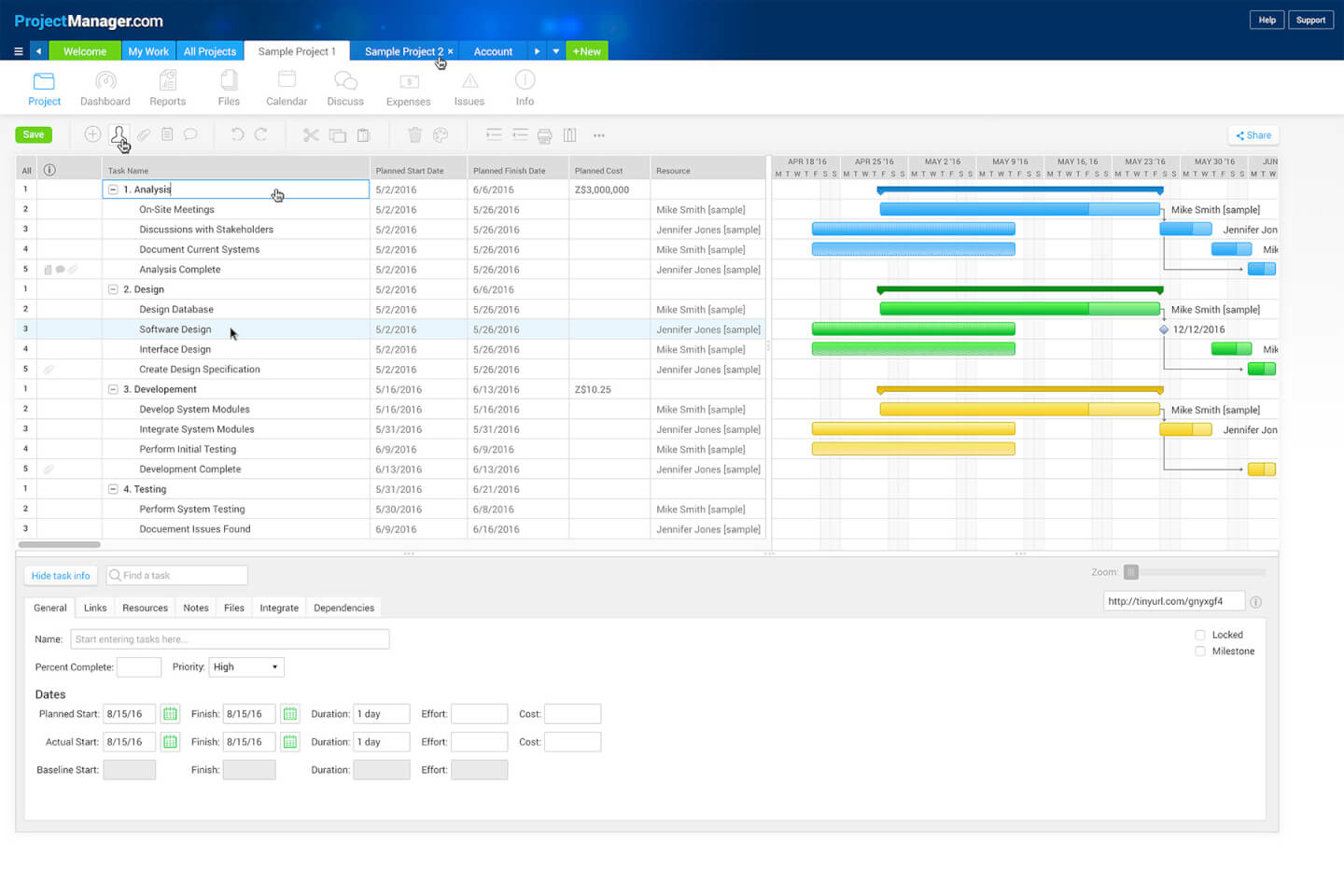Switch to the Dependencies tab
The width and height of the screenshot is (1344, 896).
tap(343, 608)
